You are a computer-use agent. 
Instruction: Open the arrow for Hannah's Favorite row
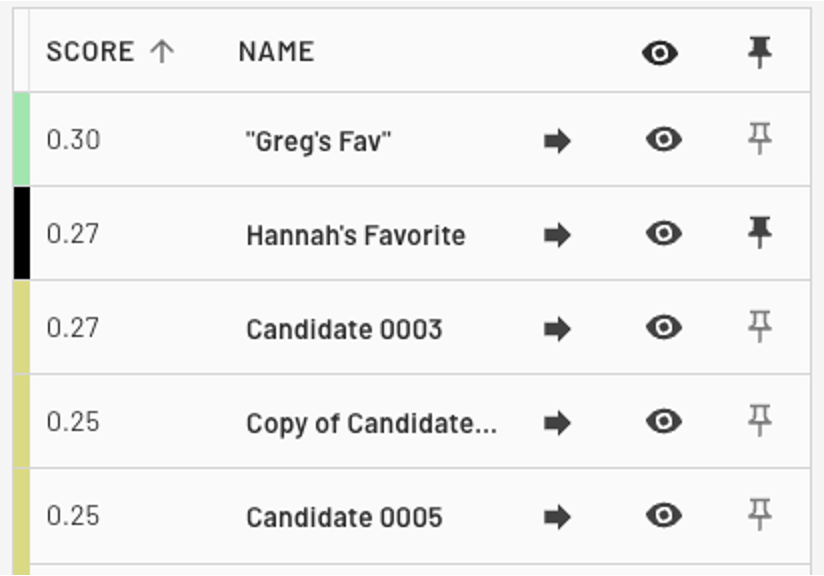pos(557,235)
